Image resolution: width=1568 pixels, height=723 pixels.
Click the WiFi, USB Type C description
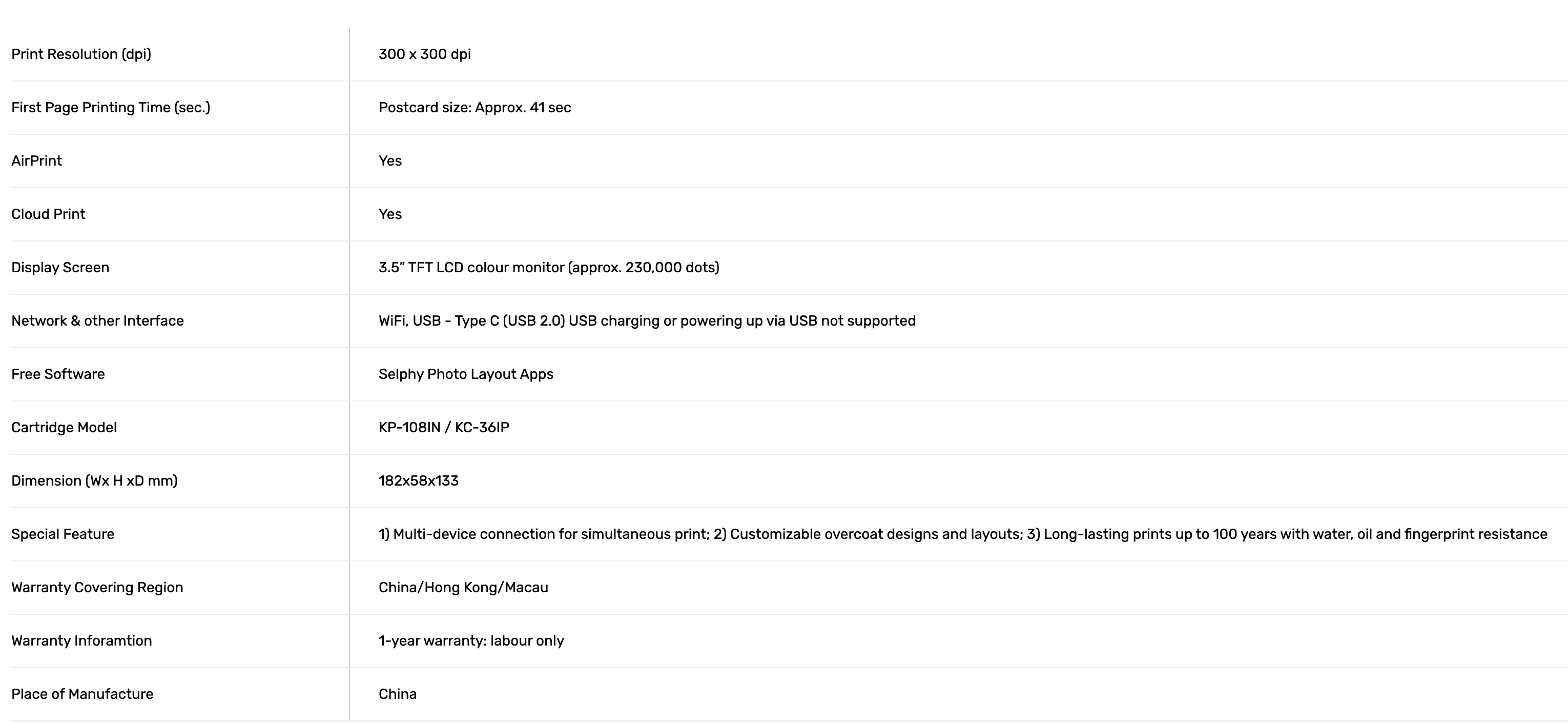tap(647, 321)
